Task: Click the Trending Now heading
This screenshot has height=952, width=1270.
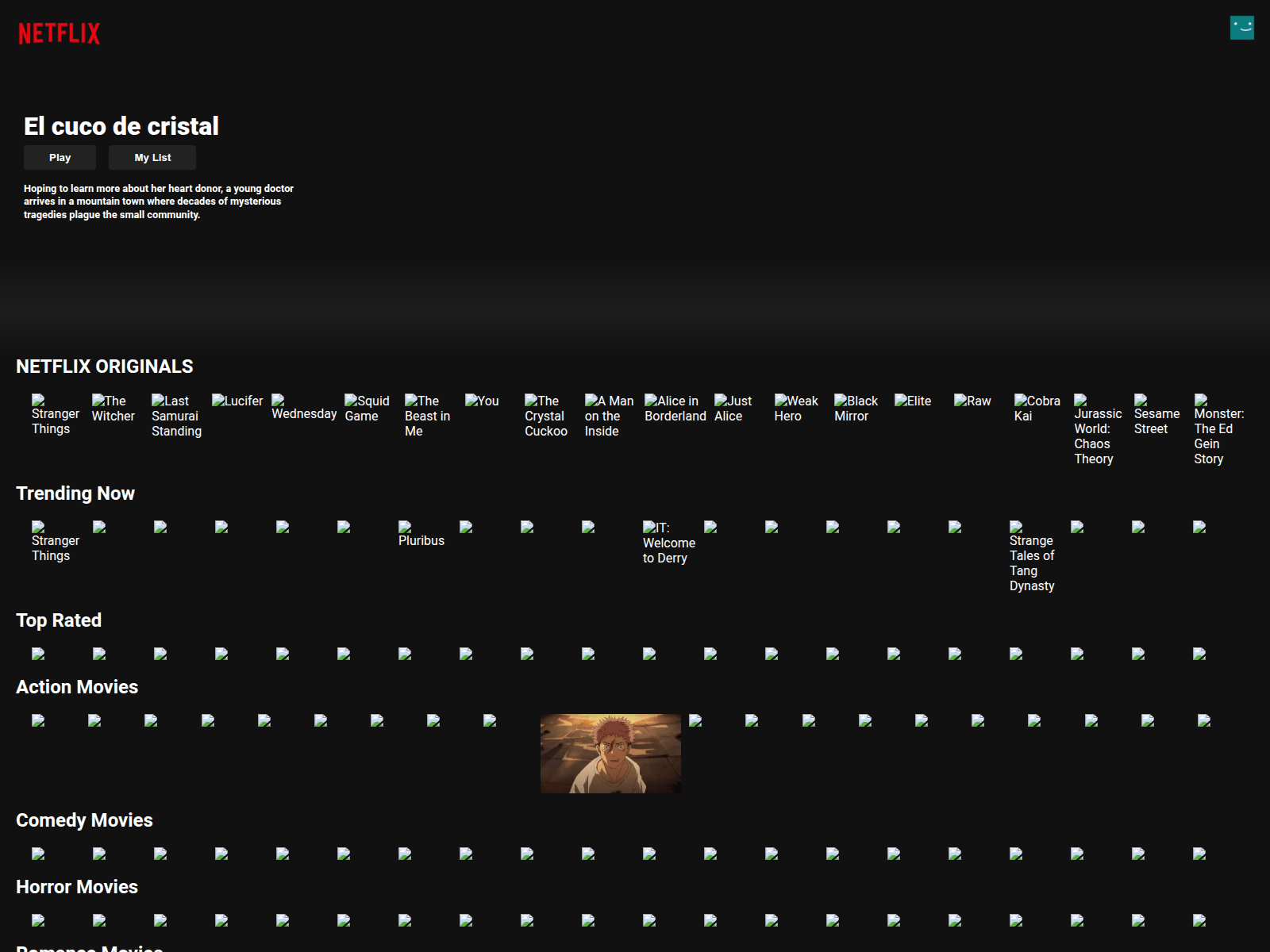Action: tap(75, 493)
